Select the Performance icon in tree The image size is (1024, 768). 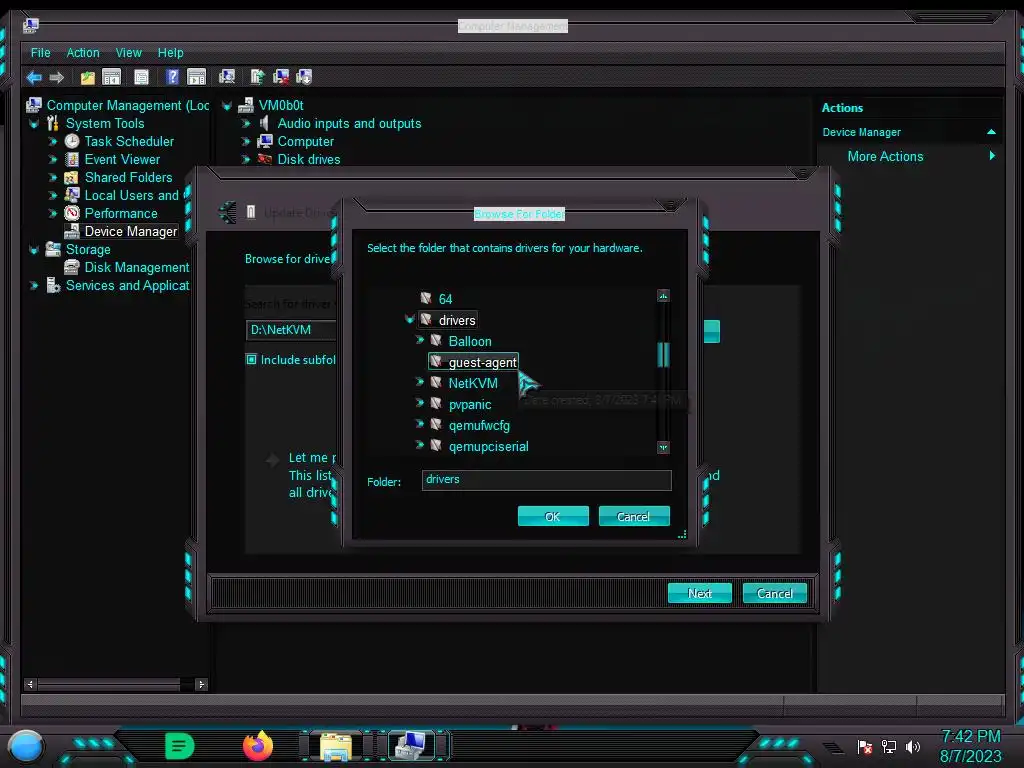click(x=72, y=213)
